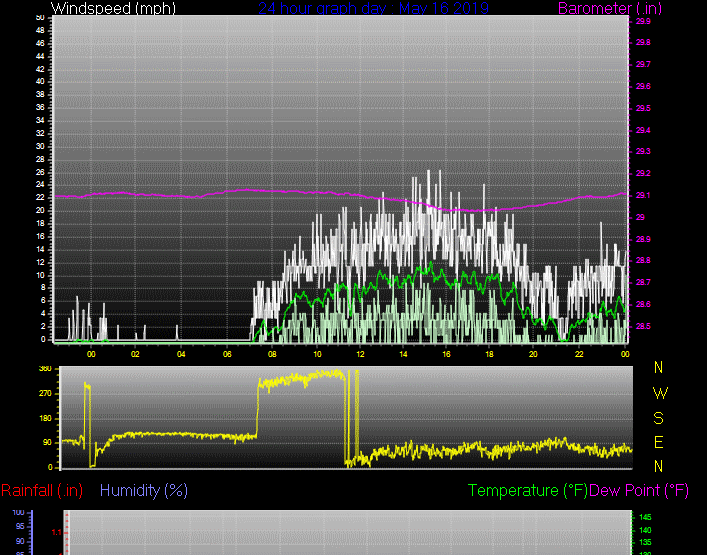Click rainfall scale value 1.1
Image resolution: width=707 pixels, height=555 pixels.
point(56,532)
